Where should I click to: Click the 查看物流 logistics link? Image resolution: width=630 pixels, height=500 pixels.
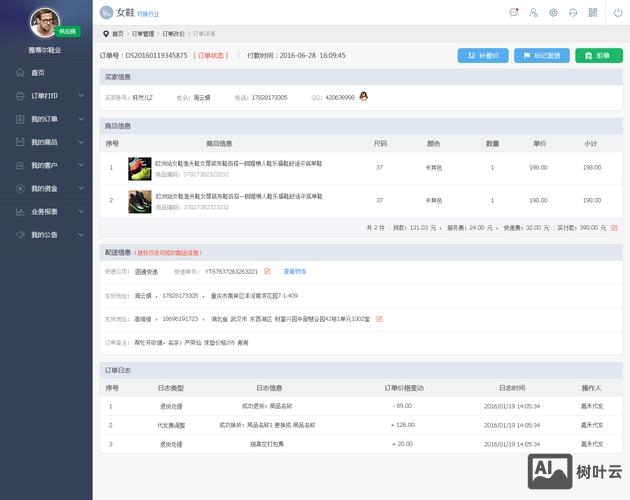(x=295, y=271)
